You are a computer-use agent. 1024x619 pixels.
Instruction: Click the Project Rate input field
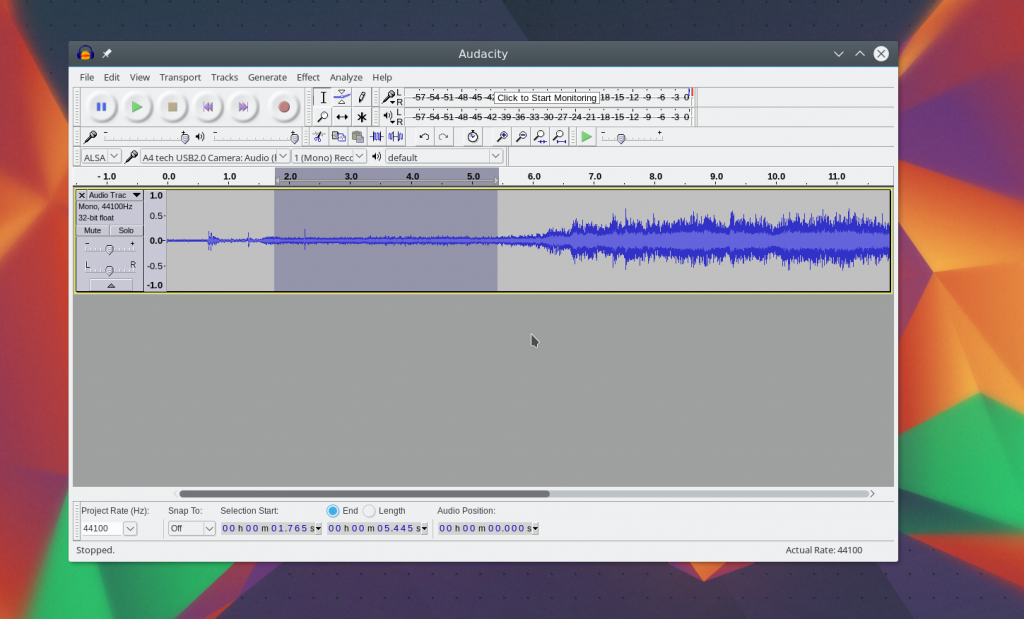point(100,528)
